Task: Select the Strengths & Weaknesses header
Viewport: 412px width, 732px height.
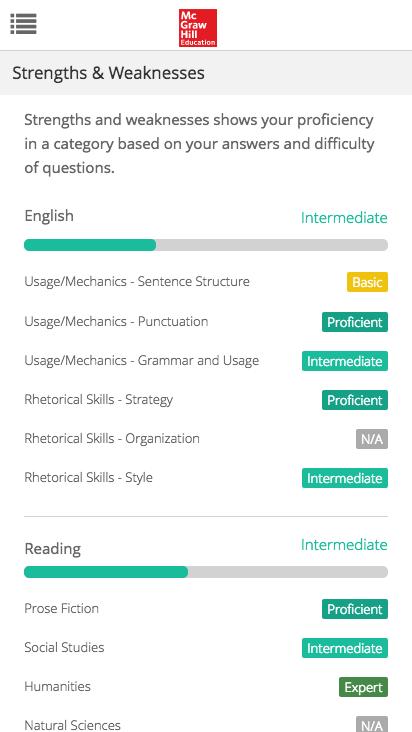Action: [206, 73]
